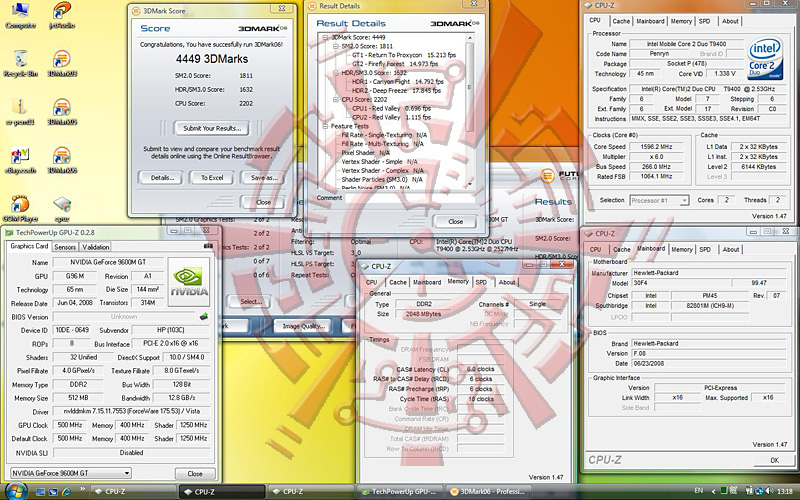Screen dimensions: 800x500
Task: Click the Internet Explorer quick launch icon
Action: [65, 492]
